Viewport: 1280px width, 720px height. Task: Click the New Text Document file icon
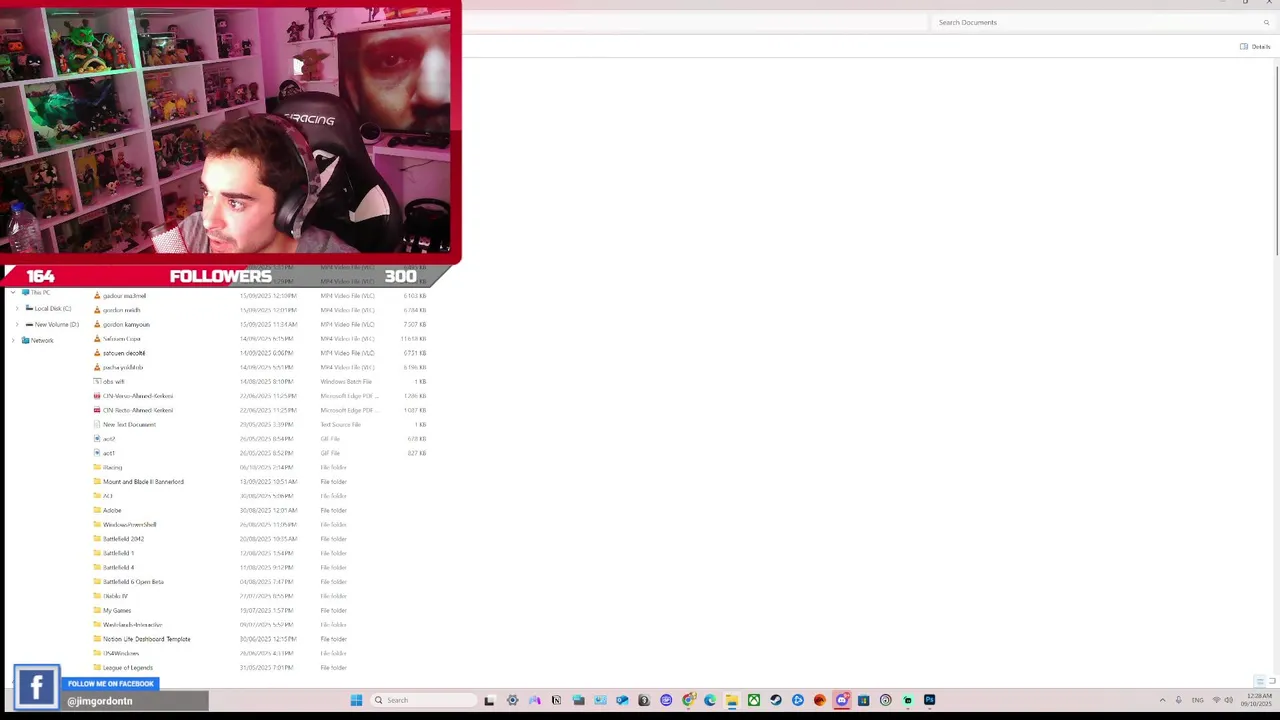click(97, 424)
